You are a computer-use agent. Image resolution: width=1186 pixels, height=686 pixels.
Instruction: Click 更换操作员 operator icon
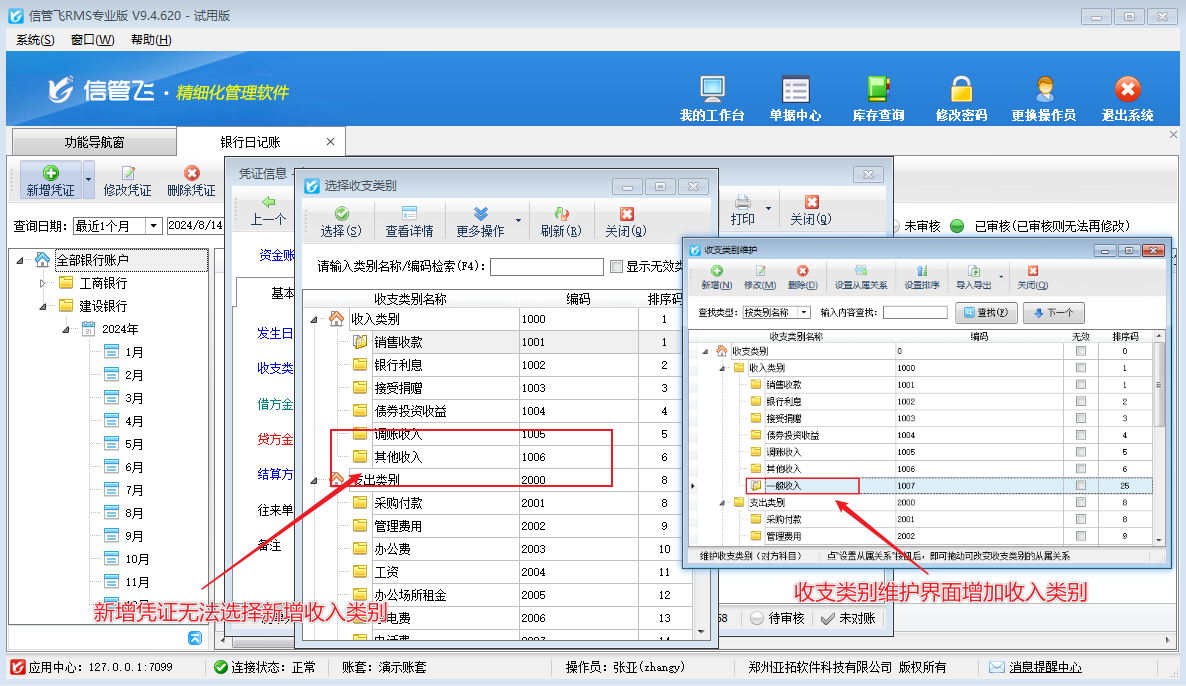1043,99
